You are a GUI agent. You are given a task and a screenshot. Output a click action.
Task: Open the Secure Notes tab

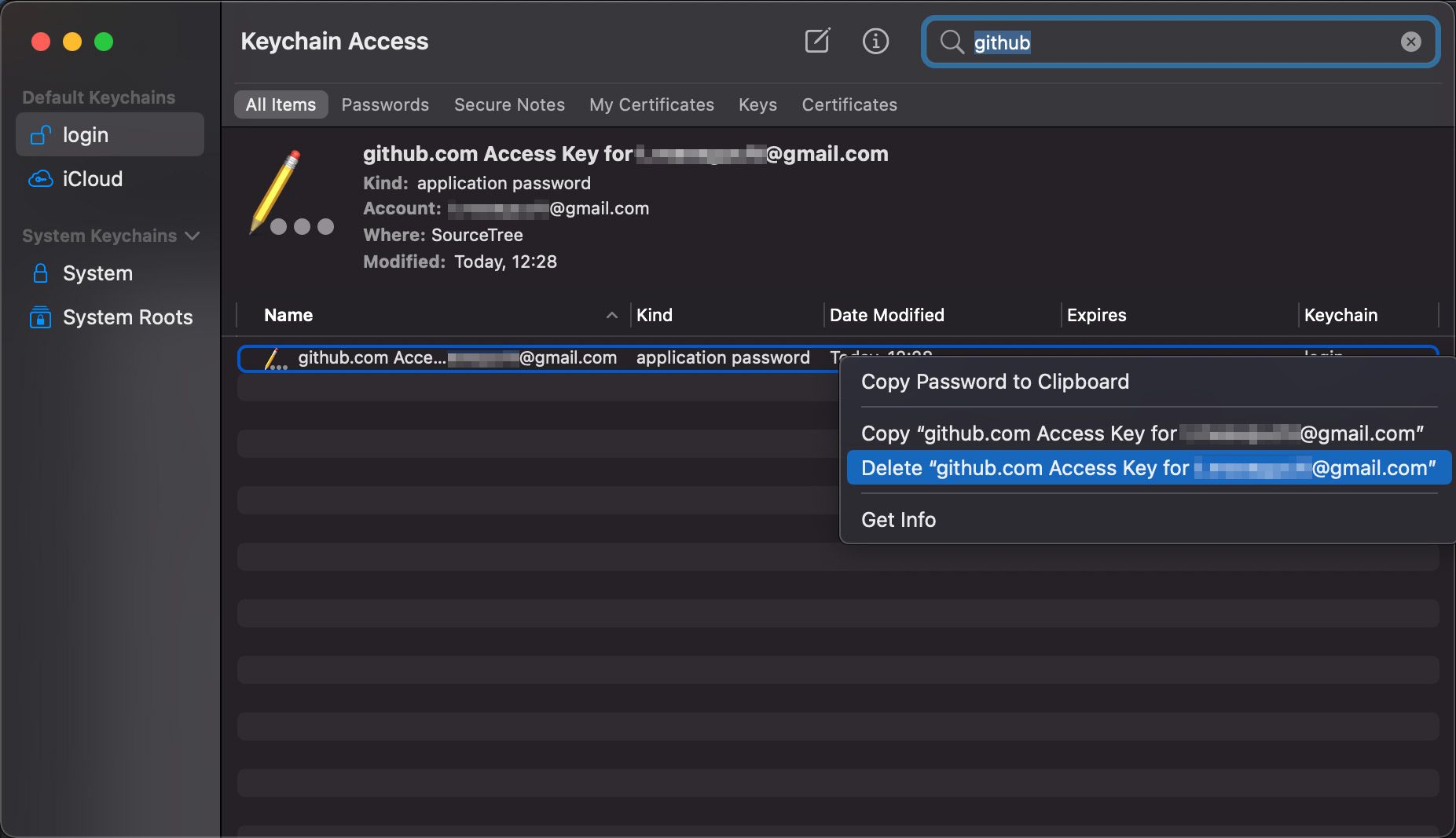(509, 104)
